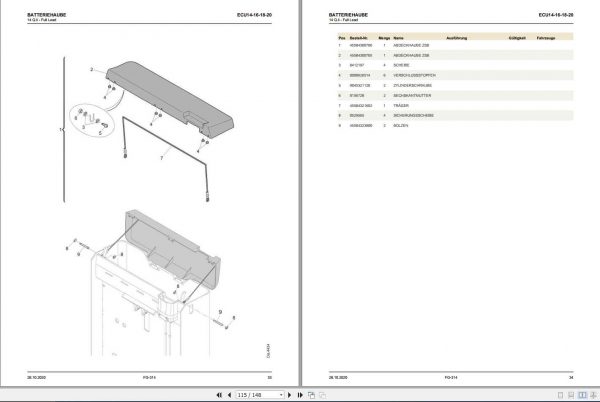Image resolution: width=600 pixels, height=402 pixels.
Task: Go to the first page
Action: click(x=219, y=395)
